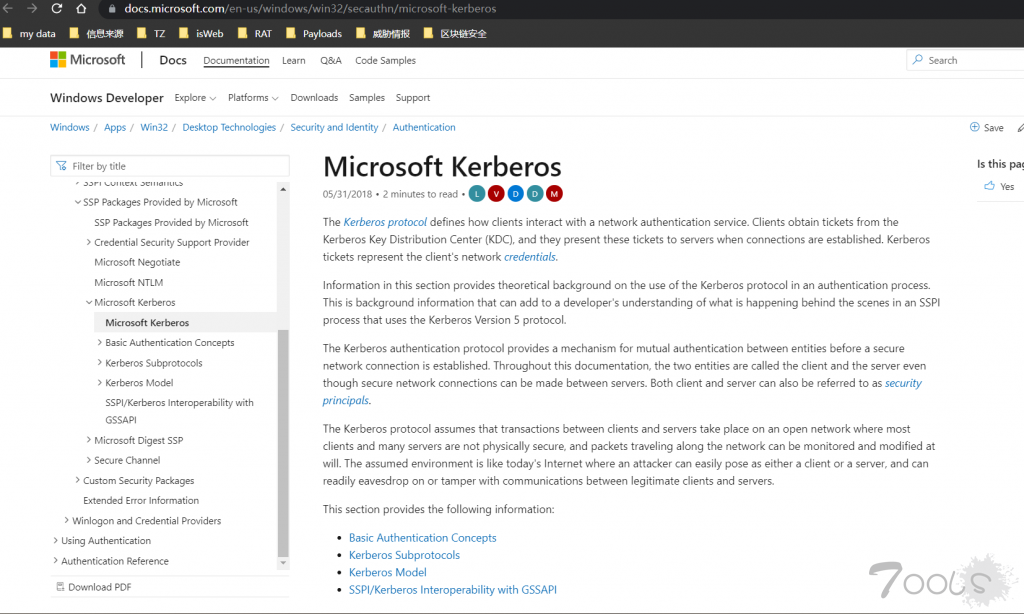Screen dimensions: 1024x614
Task: Open the Code Samples nav item
Action: (x=385, y=60)
